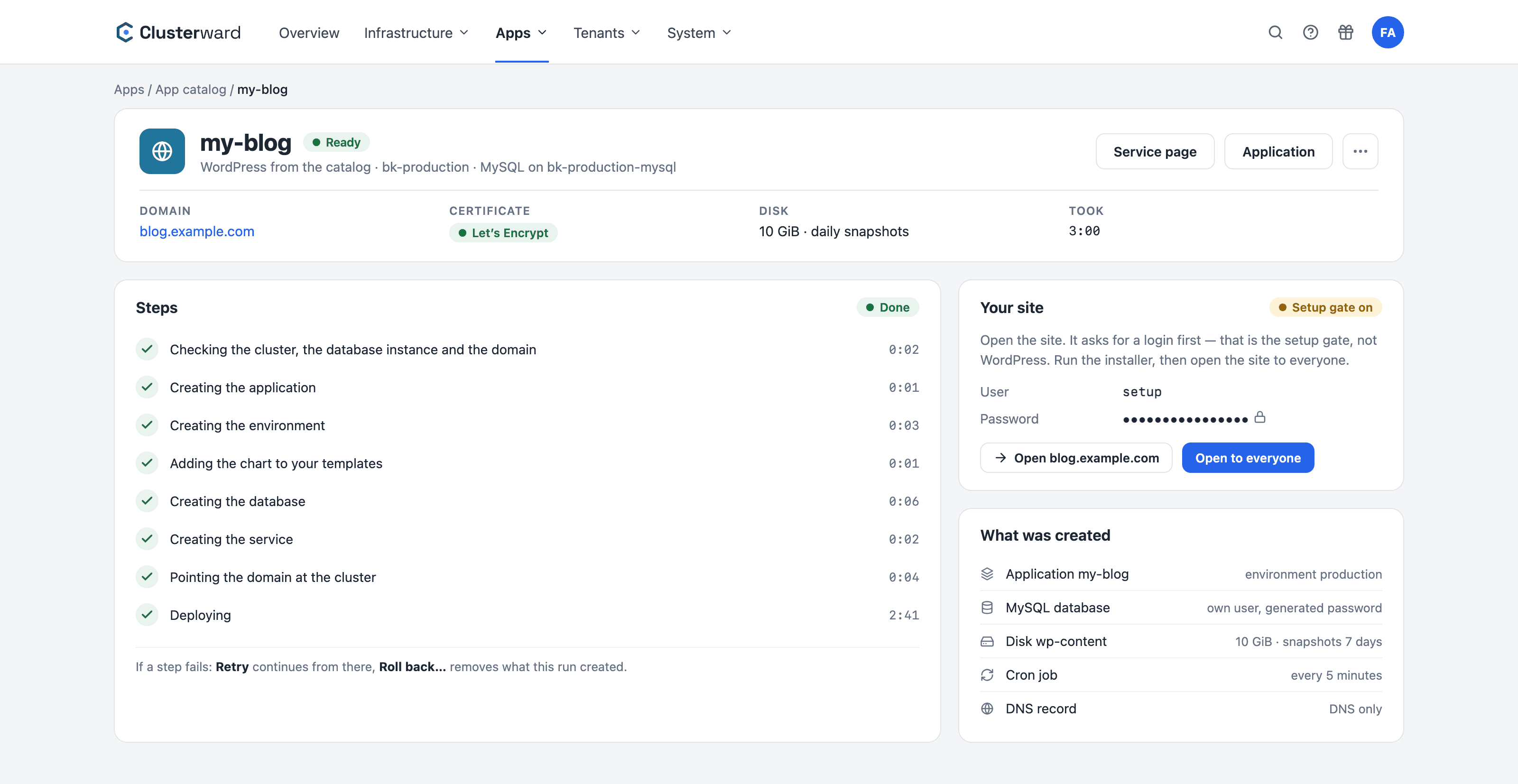This screenshot has height=784, width=1518.
Task: Click the my-blog breadcrumb text
Action: tap(262, 90)
